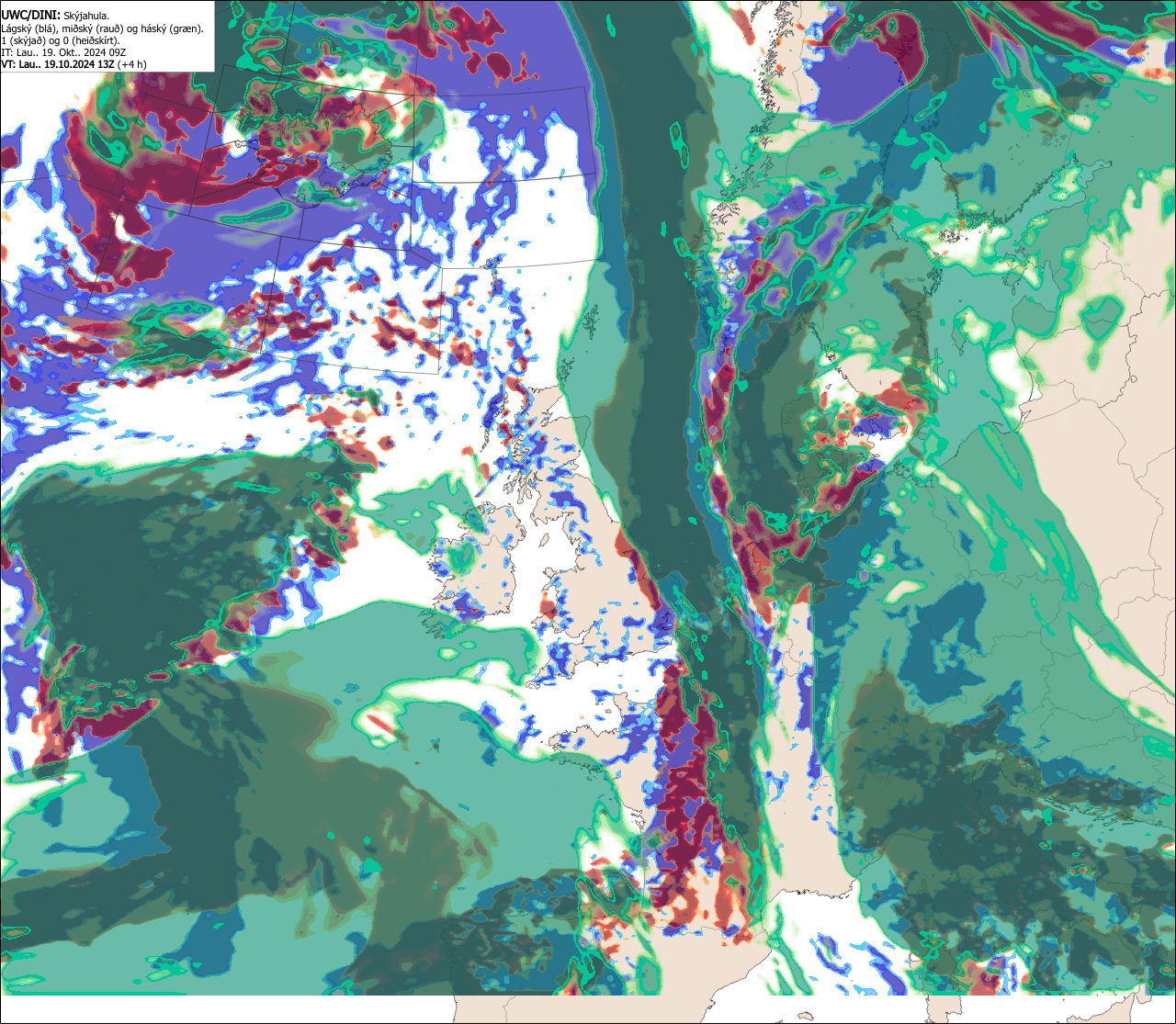This screenshot has width=1176, height=1024.
Task: Click the "UWC/DINI: Skýjahula." title text
Action: [x=53, y=16]
